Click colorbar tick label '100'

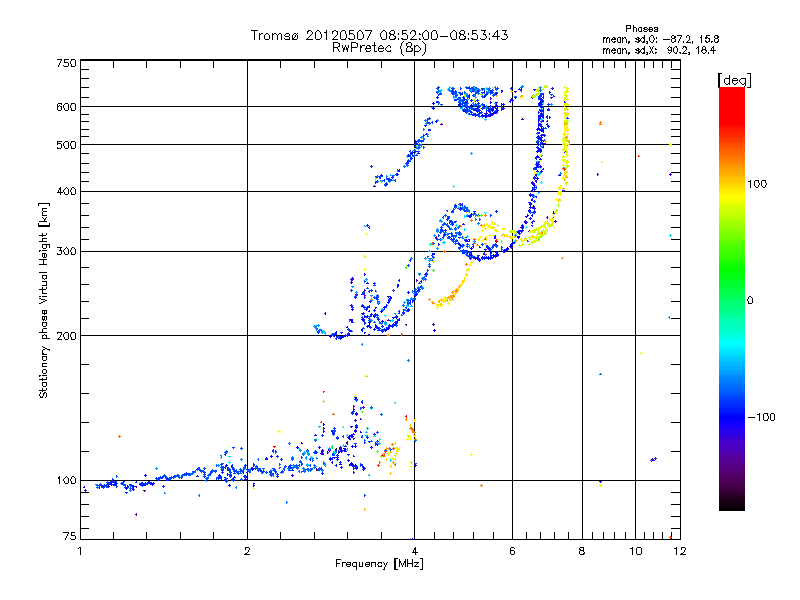coord(757,184)
